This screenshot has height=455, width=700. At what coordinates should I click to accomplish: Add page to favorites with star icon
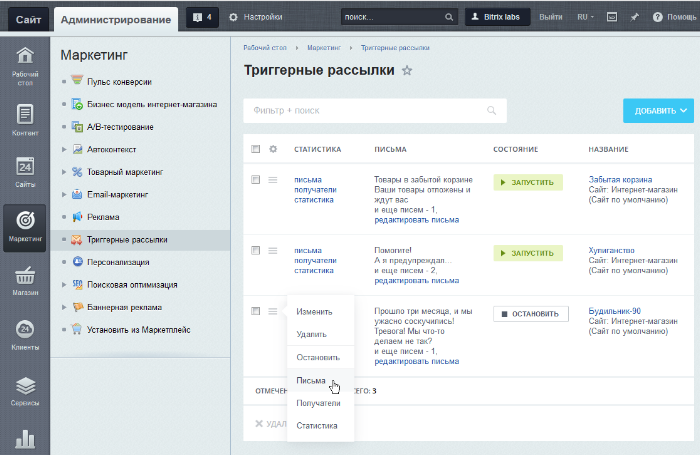[407, 71]
